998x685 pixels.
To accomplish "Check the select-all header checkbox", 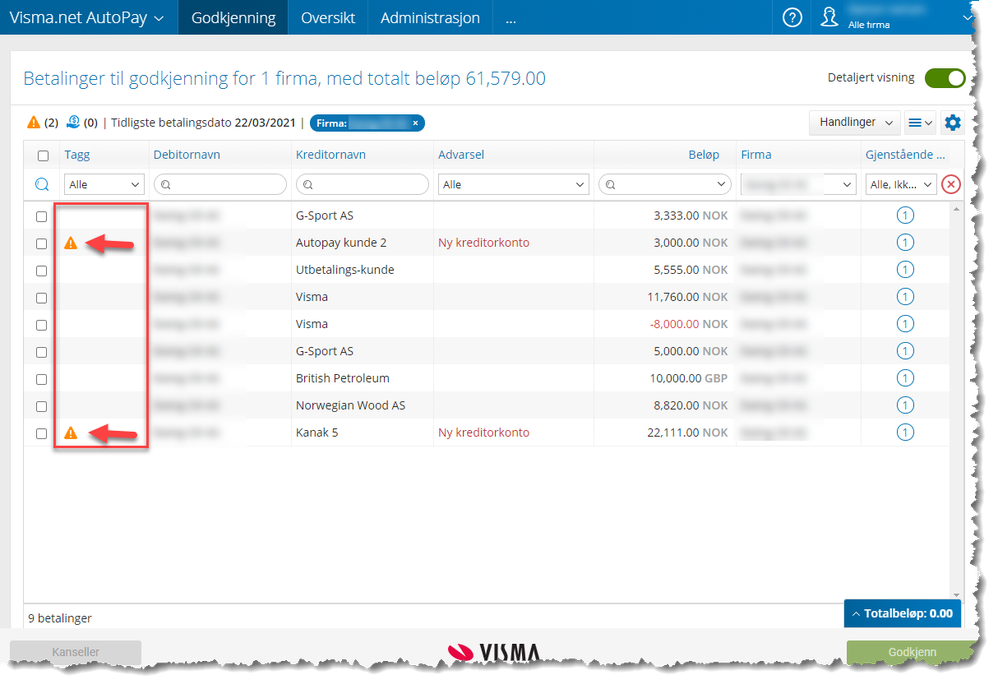I will [43, 155].
